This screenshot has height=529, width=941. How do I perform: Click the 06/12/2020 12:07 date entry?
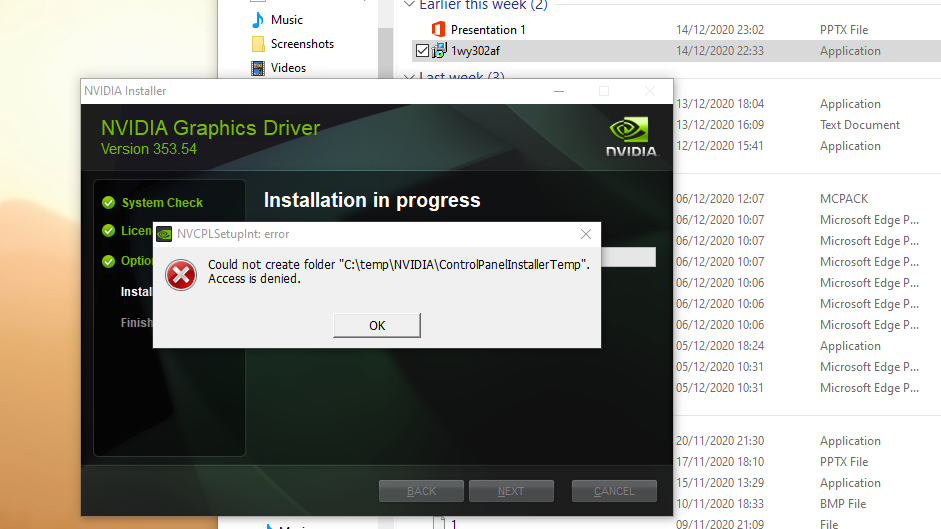tap(720, 199)
